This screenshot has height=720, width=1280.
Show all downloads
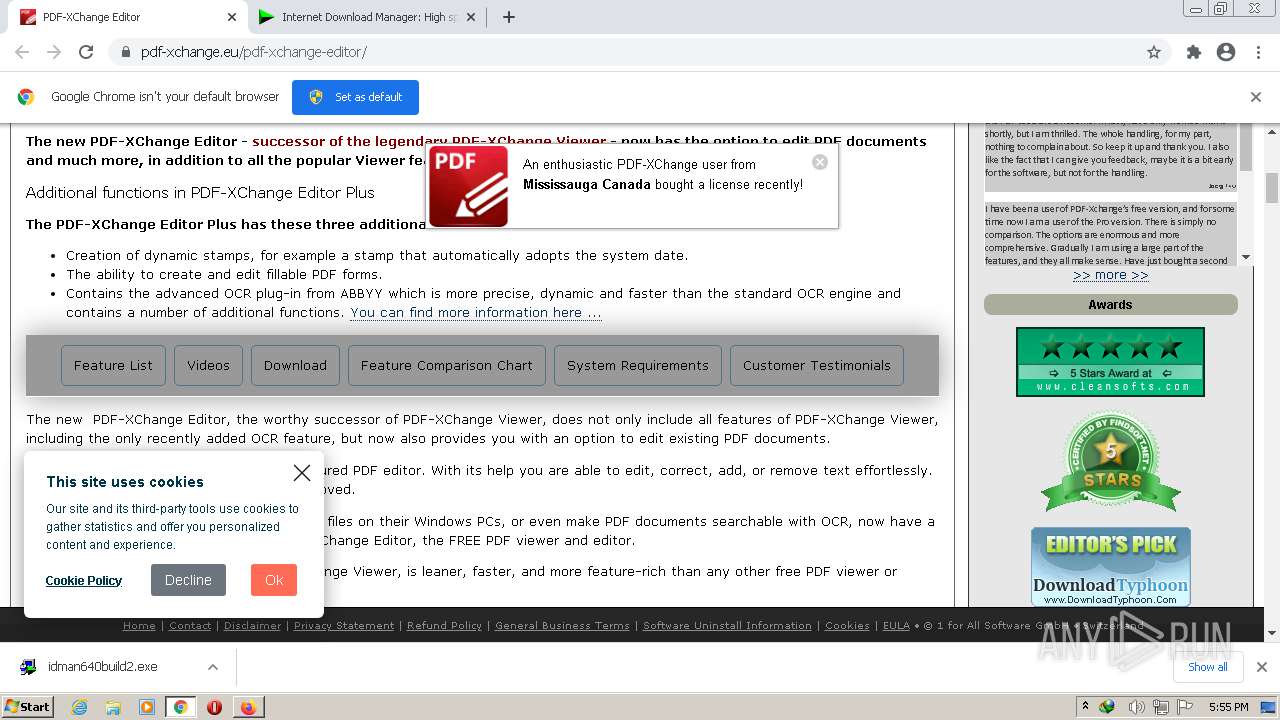click(x=1207, y=667)
